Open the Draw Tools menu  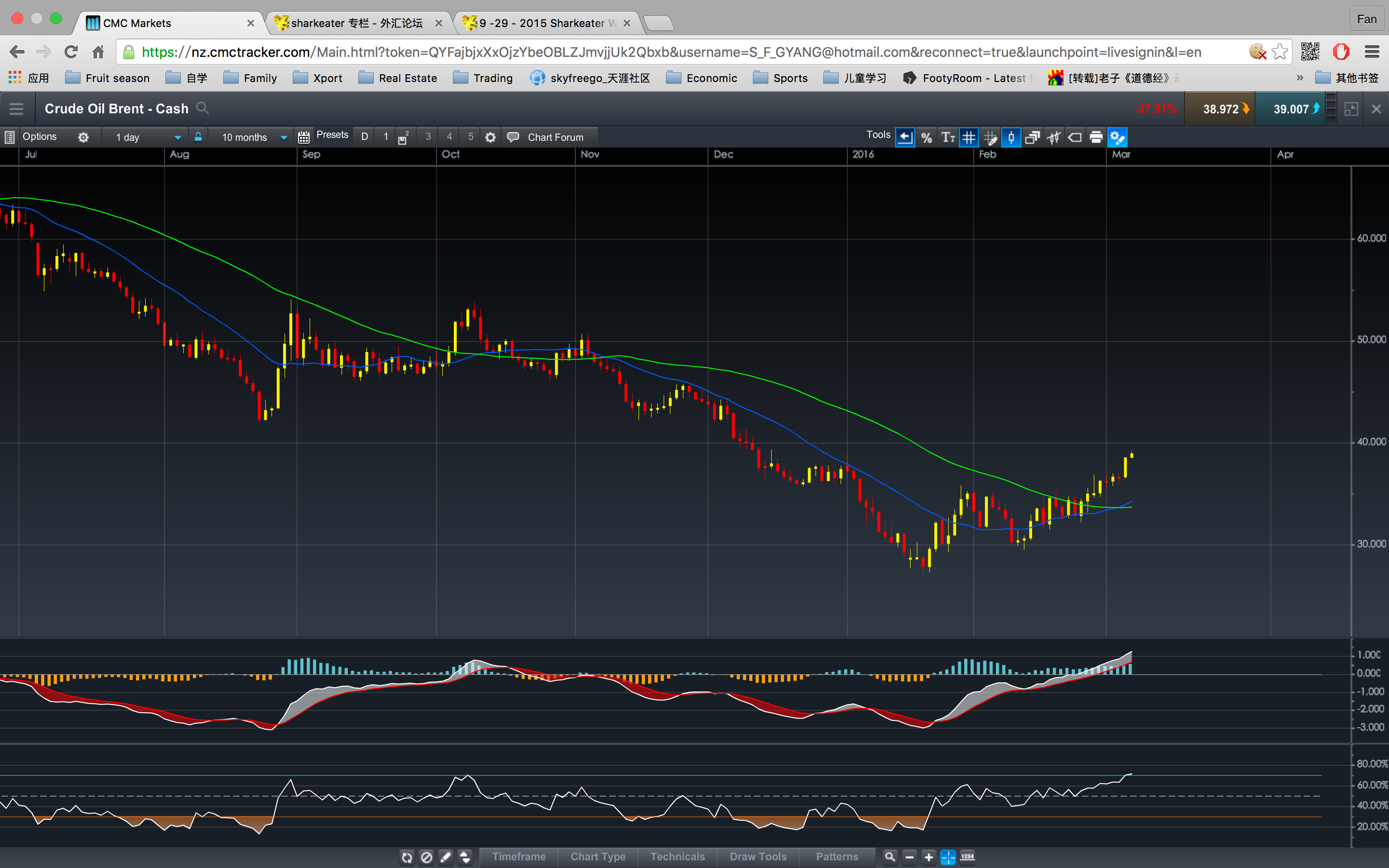[758, 856]
